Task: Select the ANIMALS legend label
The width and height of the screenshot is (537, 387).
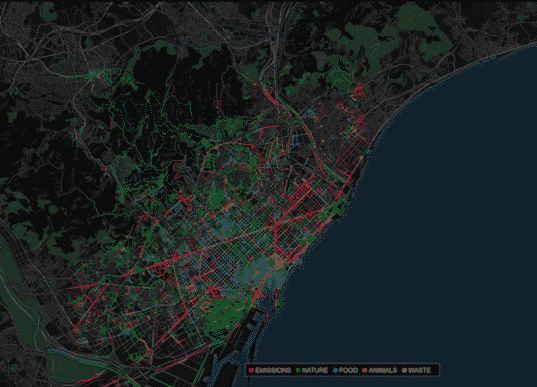Action: (x=383, y=370)
